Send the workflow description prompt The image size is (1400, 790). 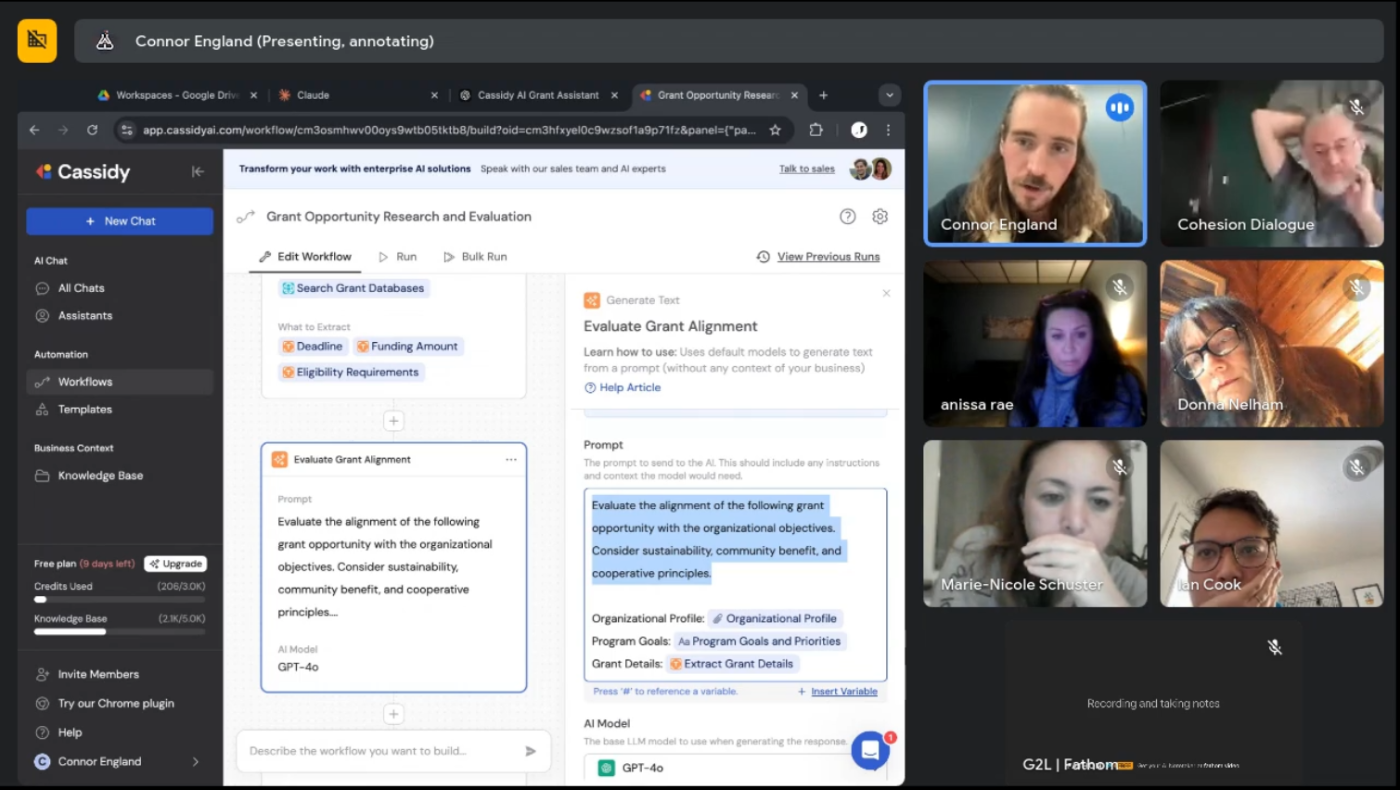[531, 751]
